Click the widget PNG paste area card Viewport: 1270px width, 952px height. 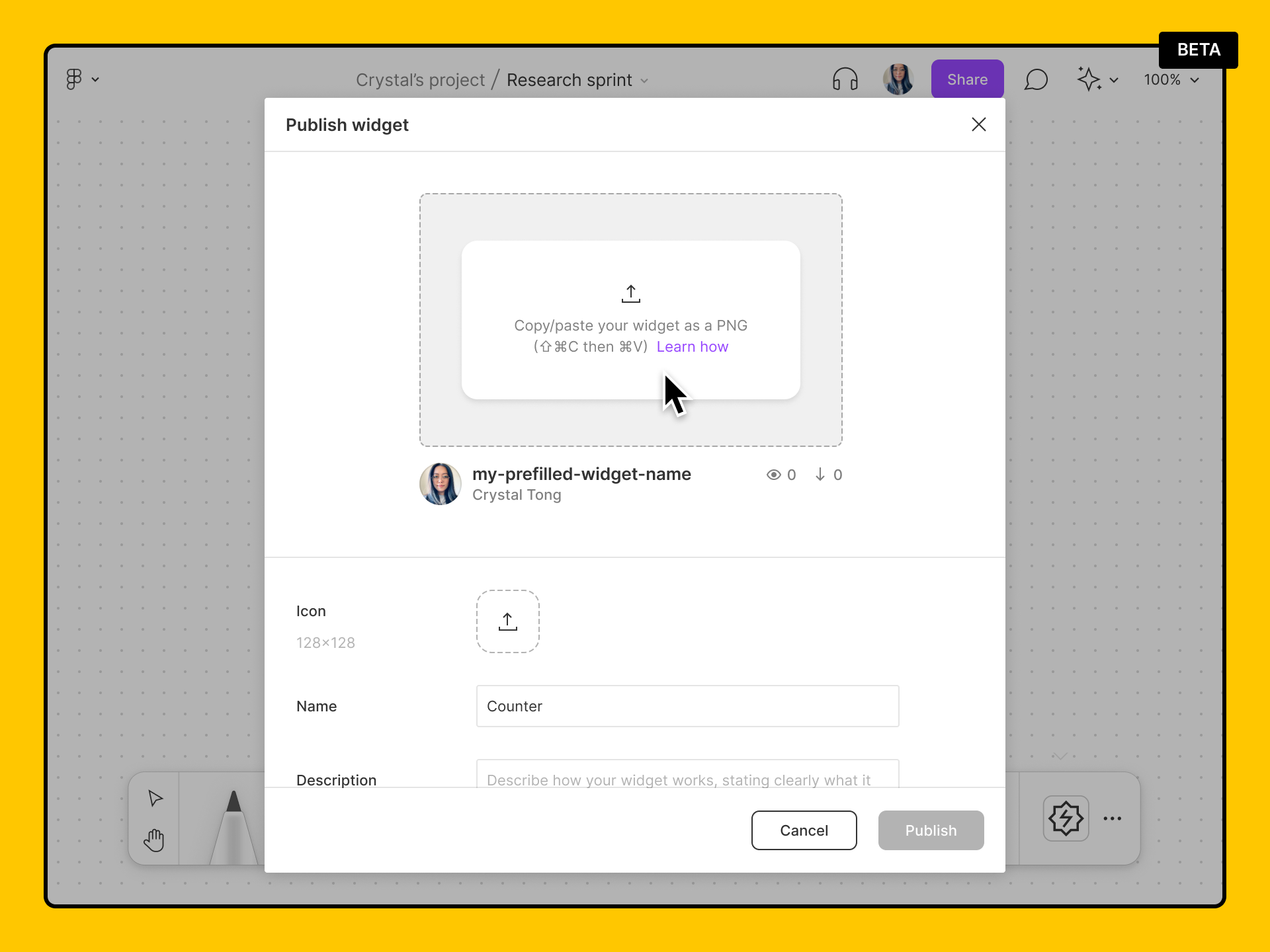click(x=631, y=320)
